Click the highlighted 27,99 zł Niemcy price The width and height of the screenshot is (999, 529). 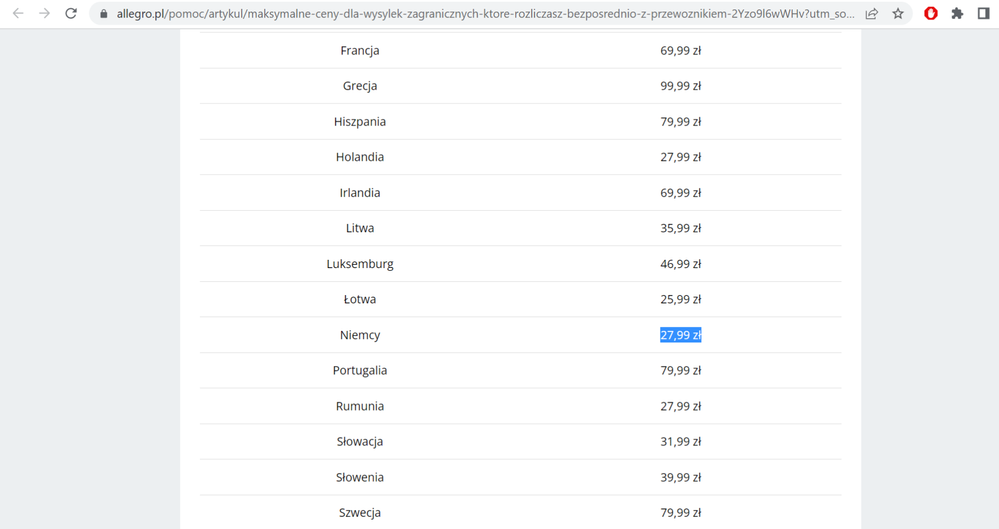point(680,335)
